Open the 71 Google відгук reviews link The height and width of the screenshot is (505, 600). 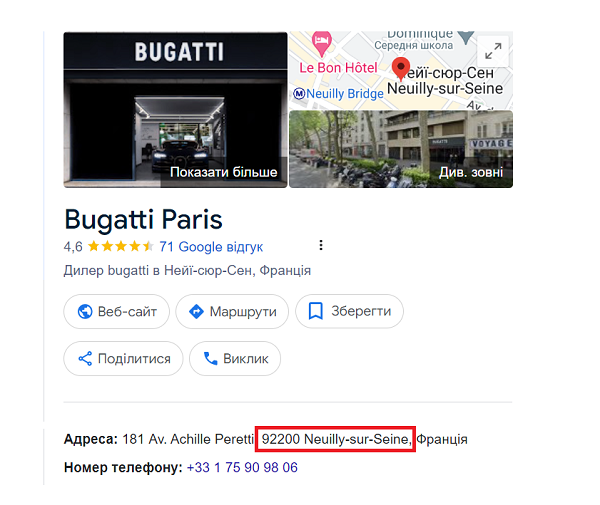[x=211, y=247]
